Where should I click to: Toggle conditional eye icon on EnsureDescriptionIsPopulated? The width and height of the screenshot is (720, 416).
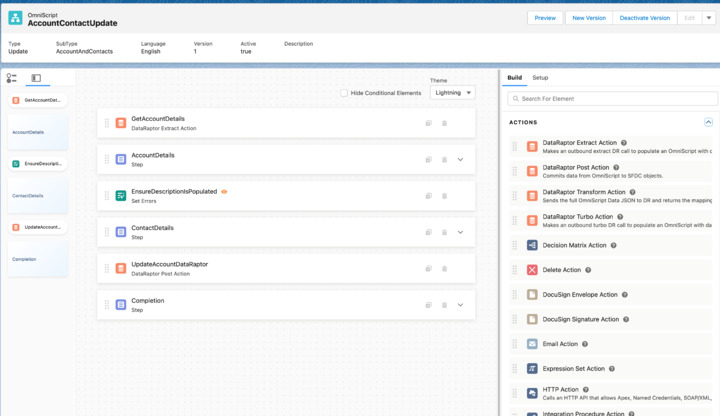pos(224,192)
